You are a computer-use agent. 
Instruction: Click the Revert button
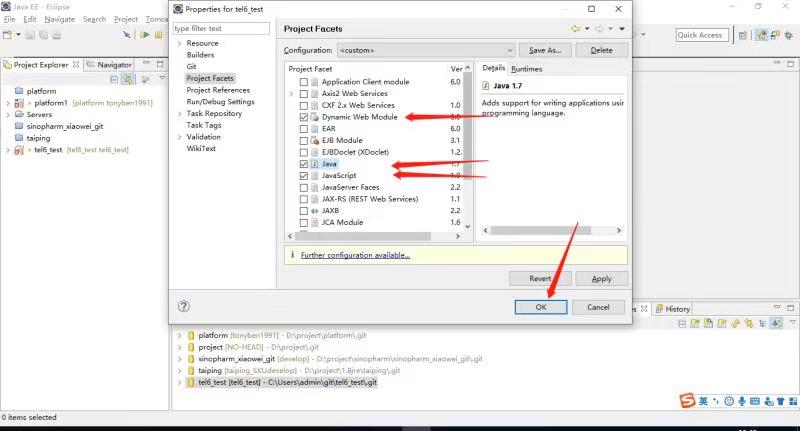point(540,278)
